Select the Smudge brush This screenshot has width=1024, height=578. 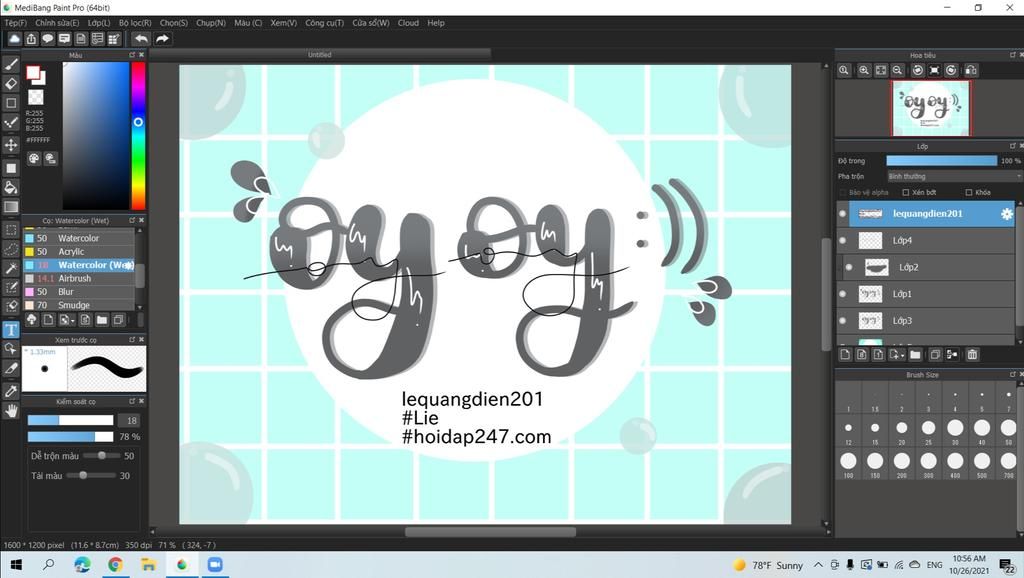coord(79,305)
